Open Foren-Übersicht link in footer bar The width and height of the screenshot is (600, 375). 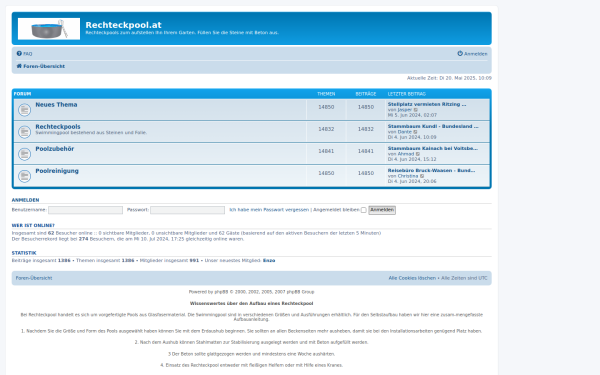tap(34, 278)
